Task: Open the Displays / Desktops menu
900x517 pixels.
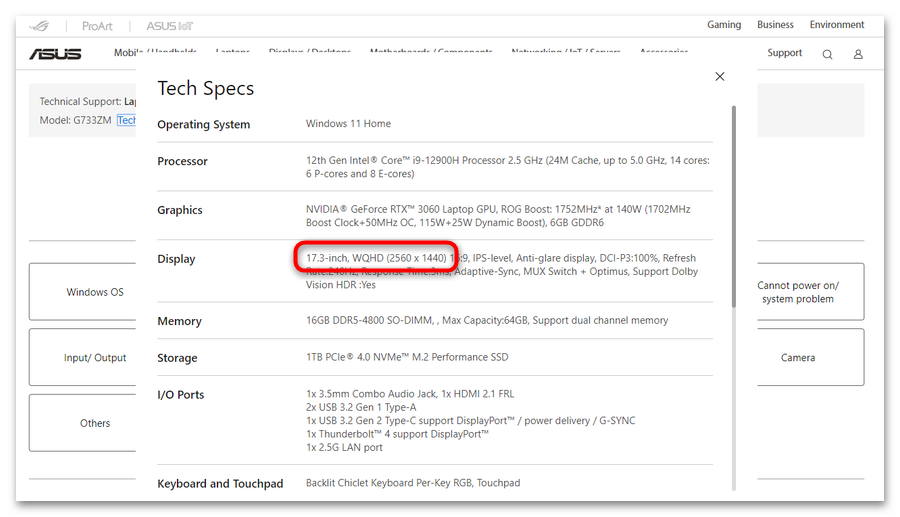Action: click(x=309, y=52)
